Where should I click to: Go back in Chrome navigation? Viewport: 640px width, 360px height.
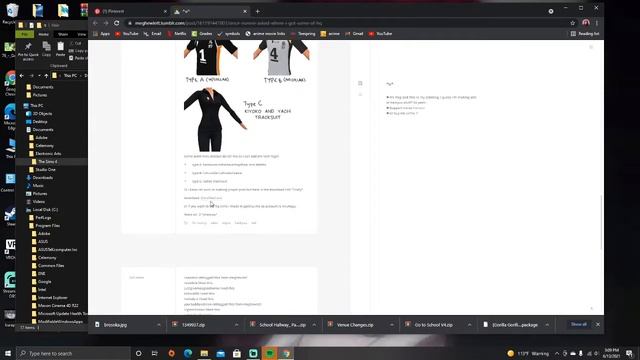[x=95, y=23]
